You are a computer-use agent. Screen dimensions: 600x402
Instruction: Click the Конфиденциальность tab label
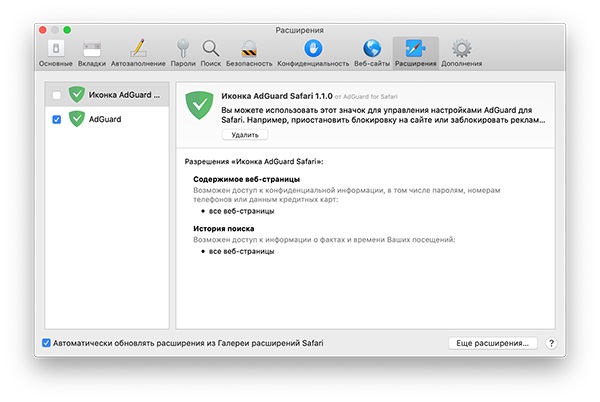pyautogui.click(x=313, y=63)
